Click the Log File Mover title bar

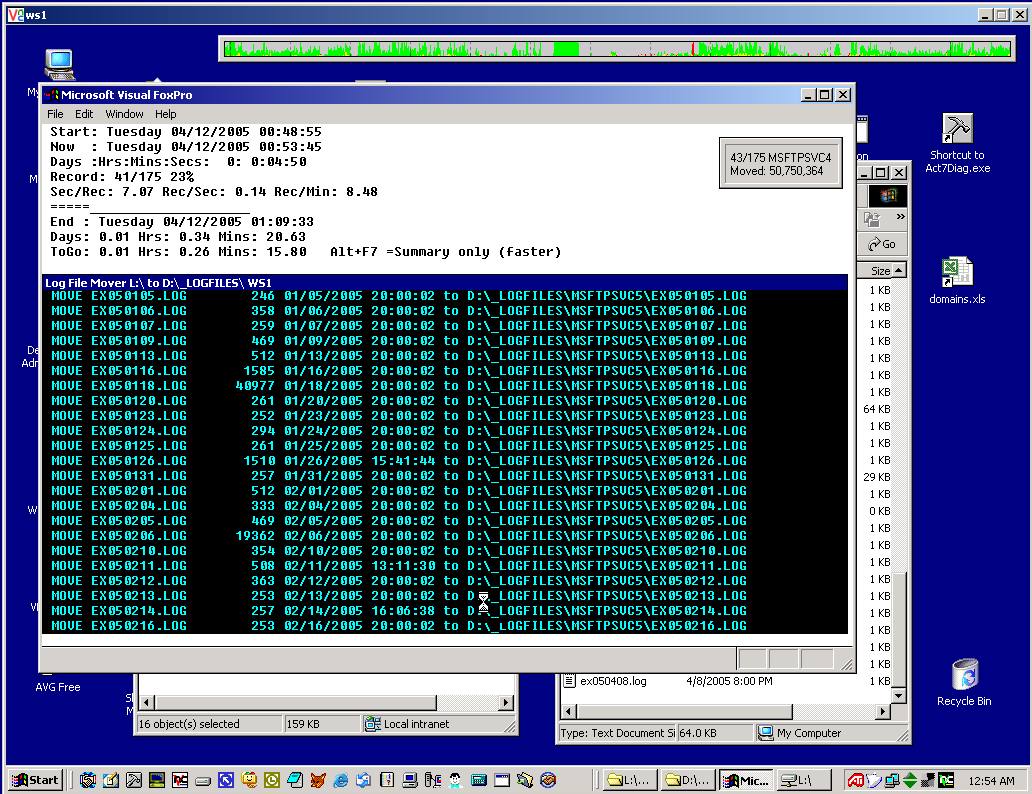point(445,282)
